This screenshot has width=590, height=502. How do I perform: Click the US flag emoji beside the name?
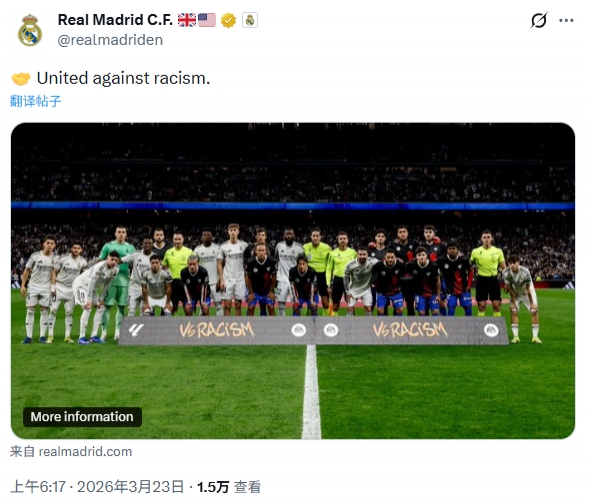pyautogui.click(x=207, y=20)
